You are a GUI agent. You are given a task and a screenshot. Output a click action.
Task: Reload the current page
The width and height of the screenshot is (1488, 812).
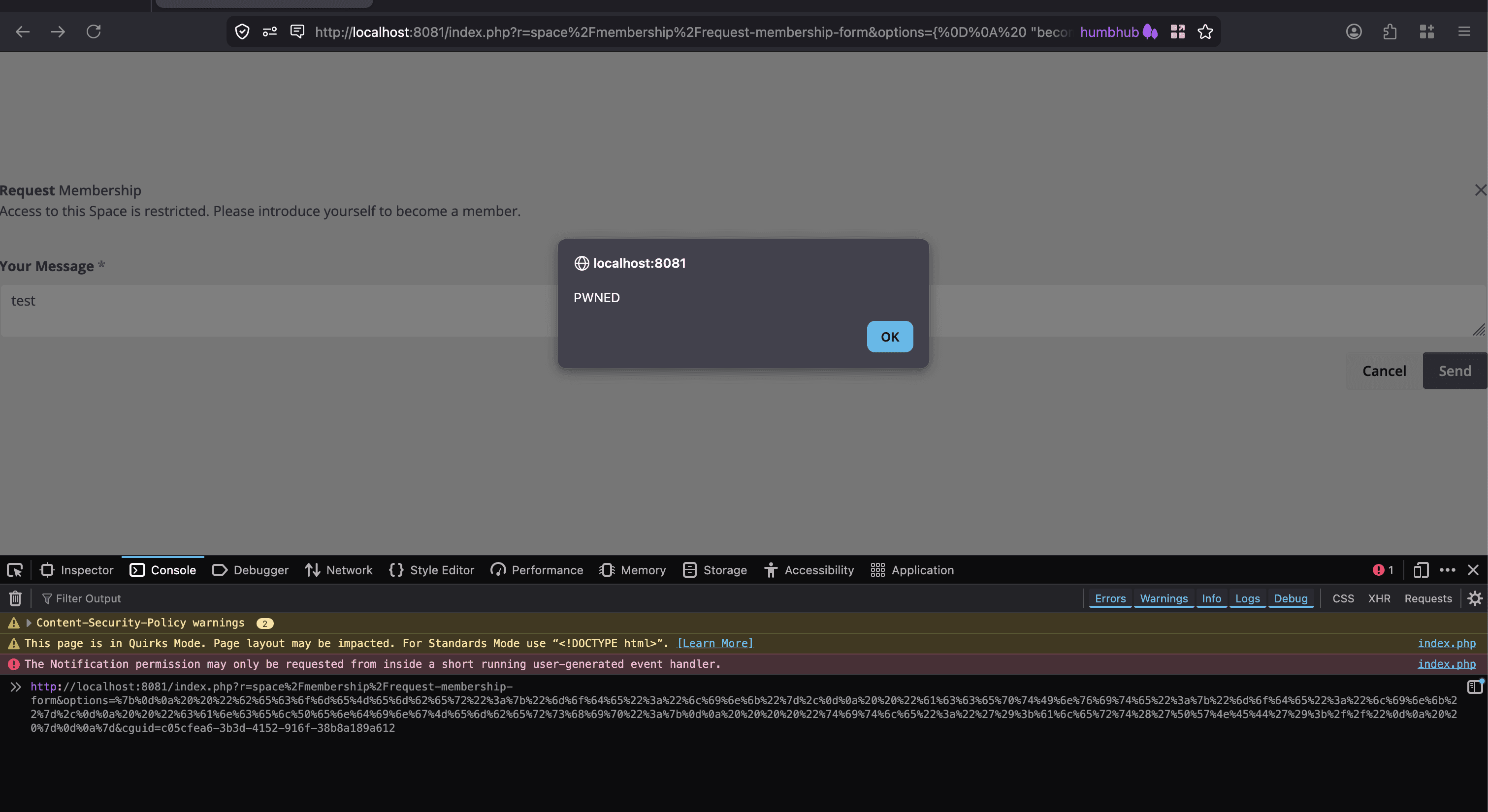[94, 32]
